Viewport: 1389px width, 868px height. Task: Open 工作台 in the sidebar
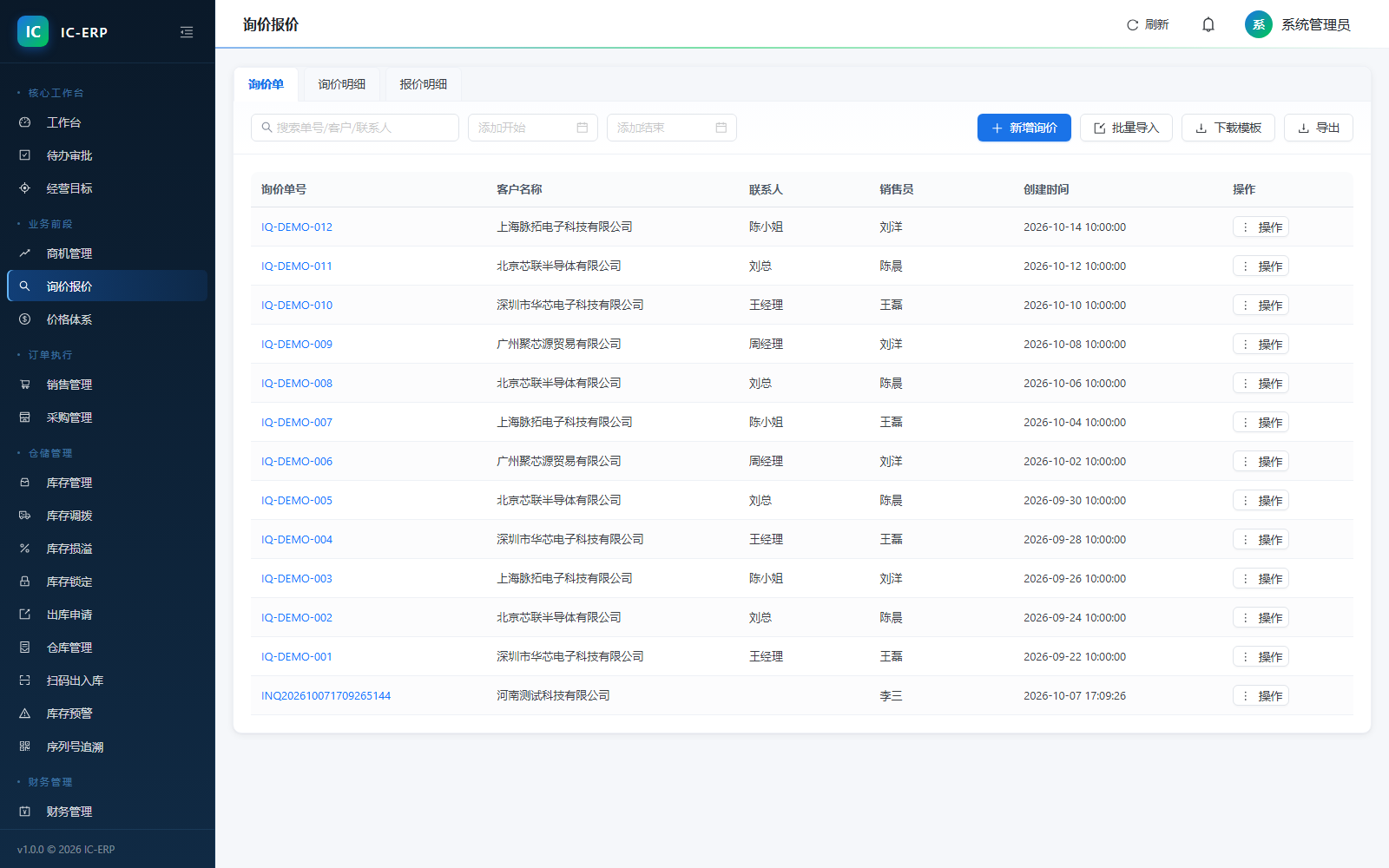pos(108,122)
